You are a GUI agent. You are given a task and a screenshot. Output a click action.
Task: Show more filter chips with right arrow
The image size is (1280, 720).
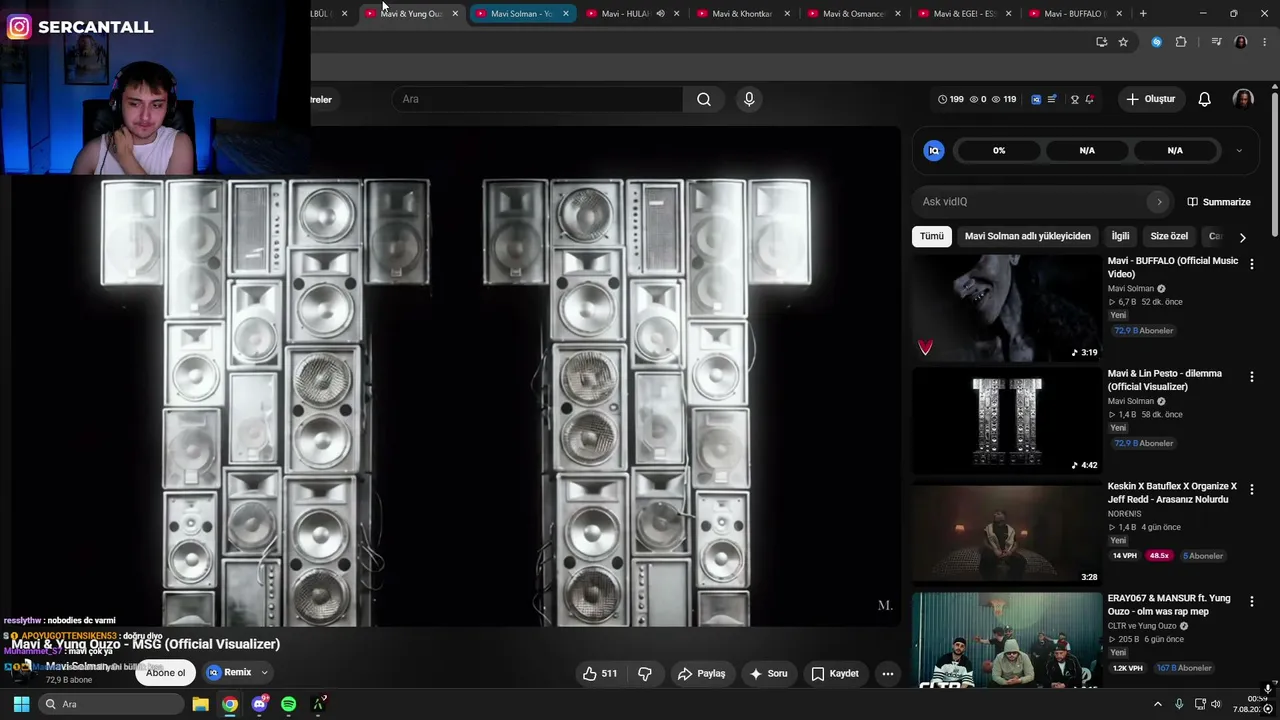point(1242,237)
